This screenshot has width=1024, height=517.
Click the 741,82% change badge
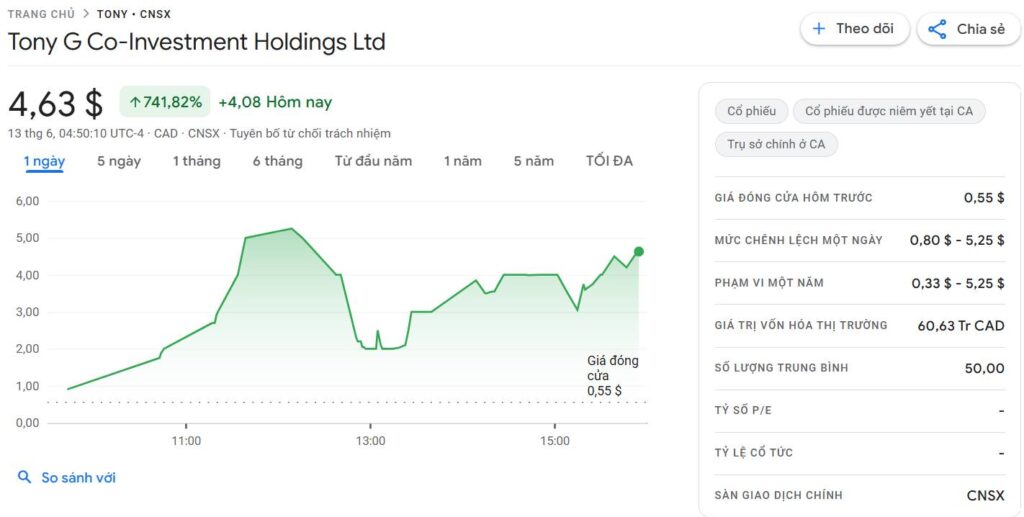pyautogui.click(x=165, y=102)
